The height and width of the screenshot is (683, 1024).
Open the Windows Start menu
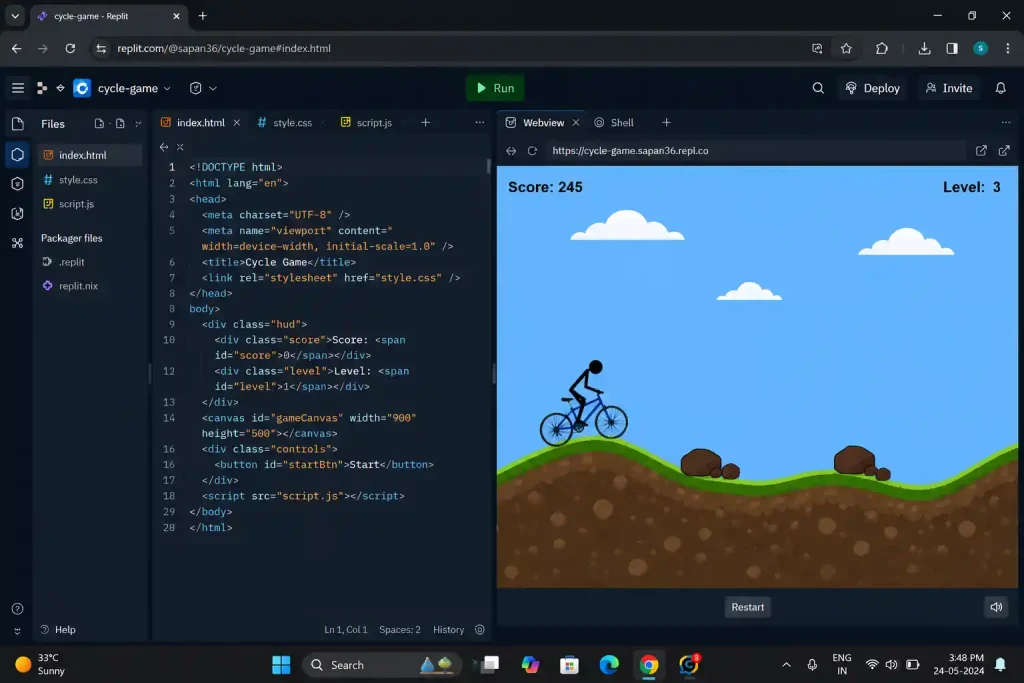[281, 665]
